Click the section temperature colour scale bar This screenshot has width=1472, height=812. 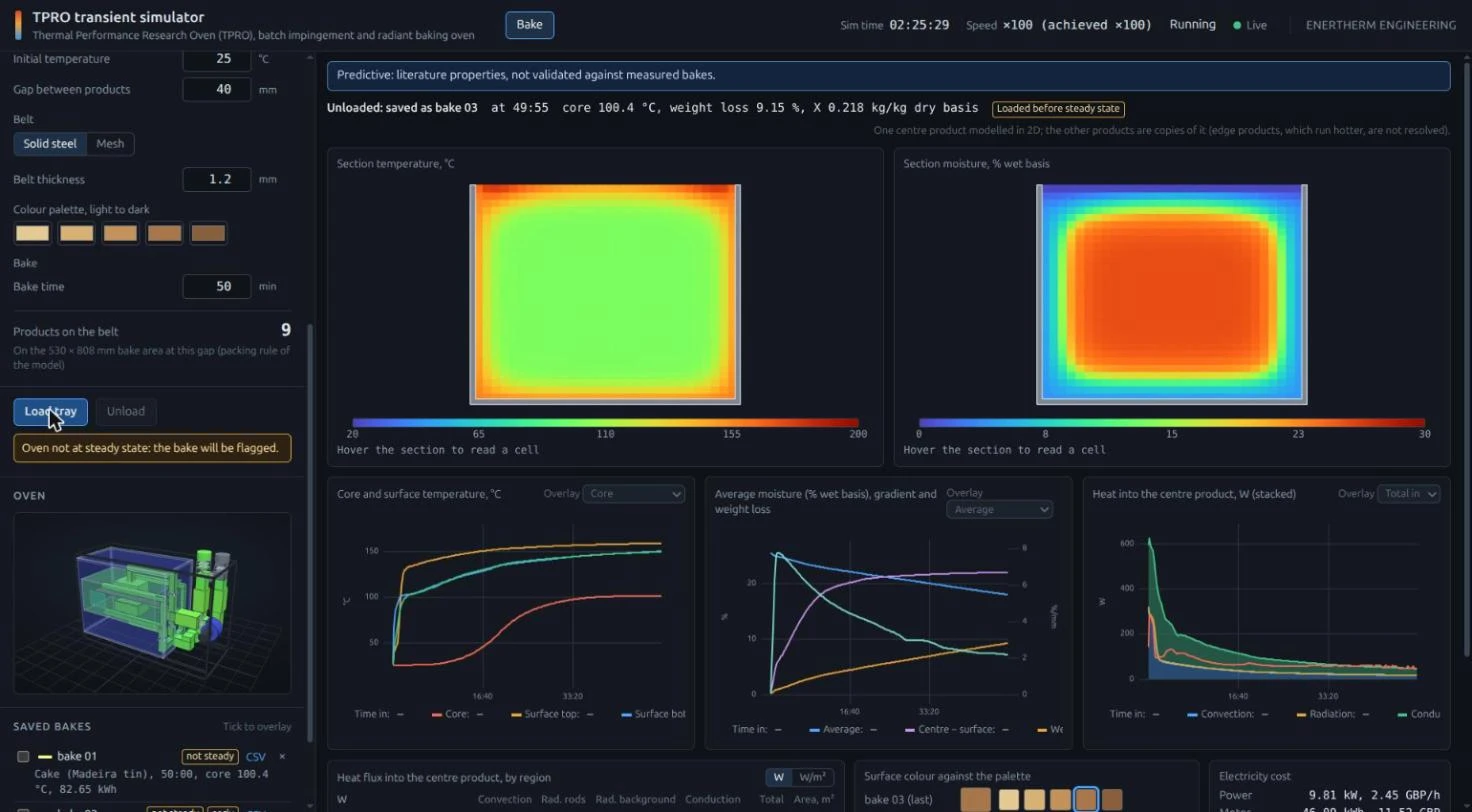[x=605, y=423]
